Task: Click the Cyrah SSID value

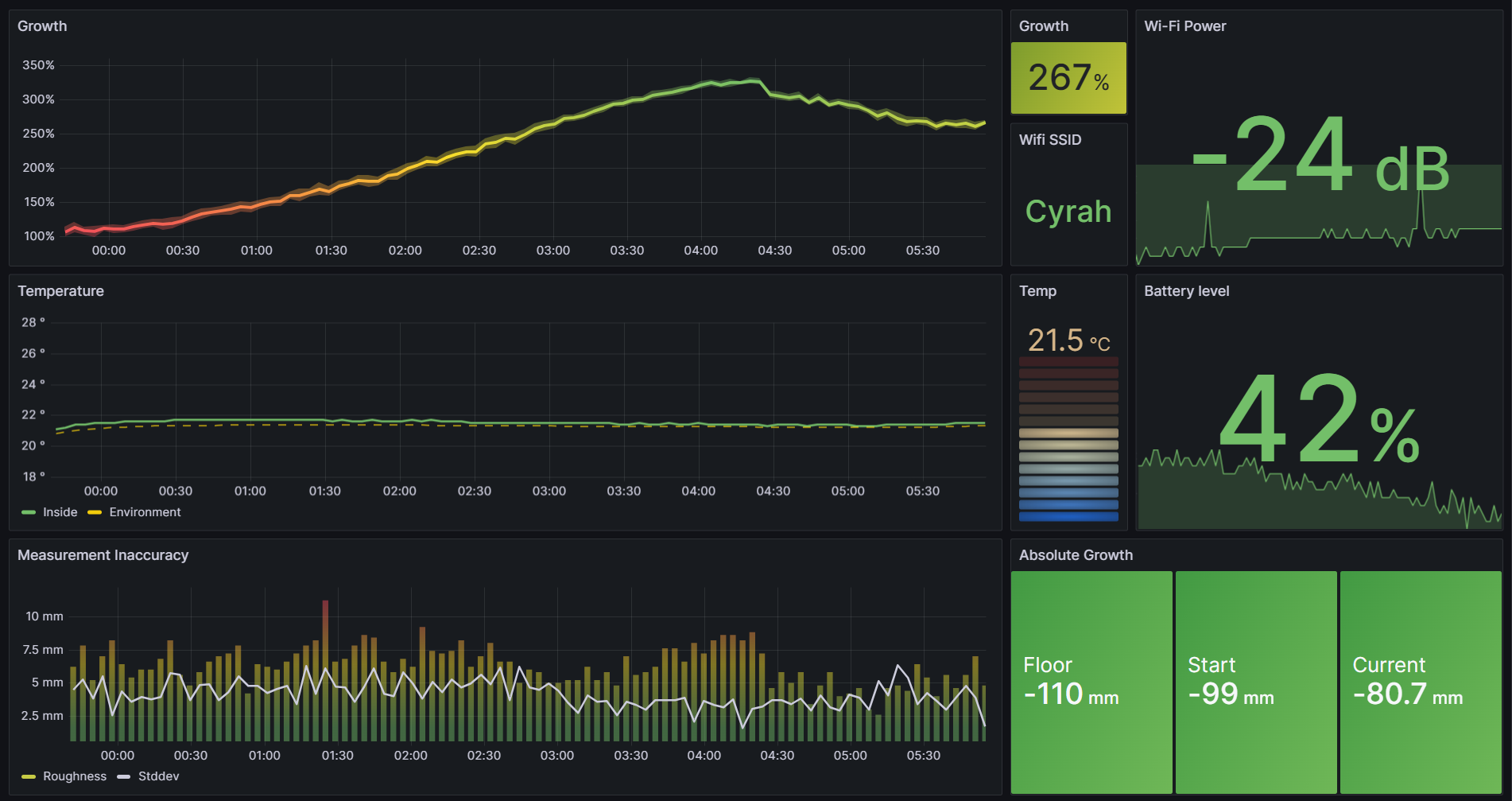Action: click(1068, 212)
